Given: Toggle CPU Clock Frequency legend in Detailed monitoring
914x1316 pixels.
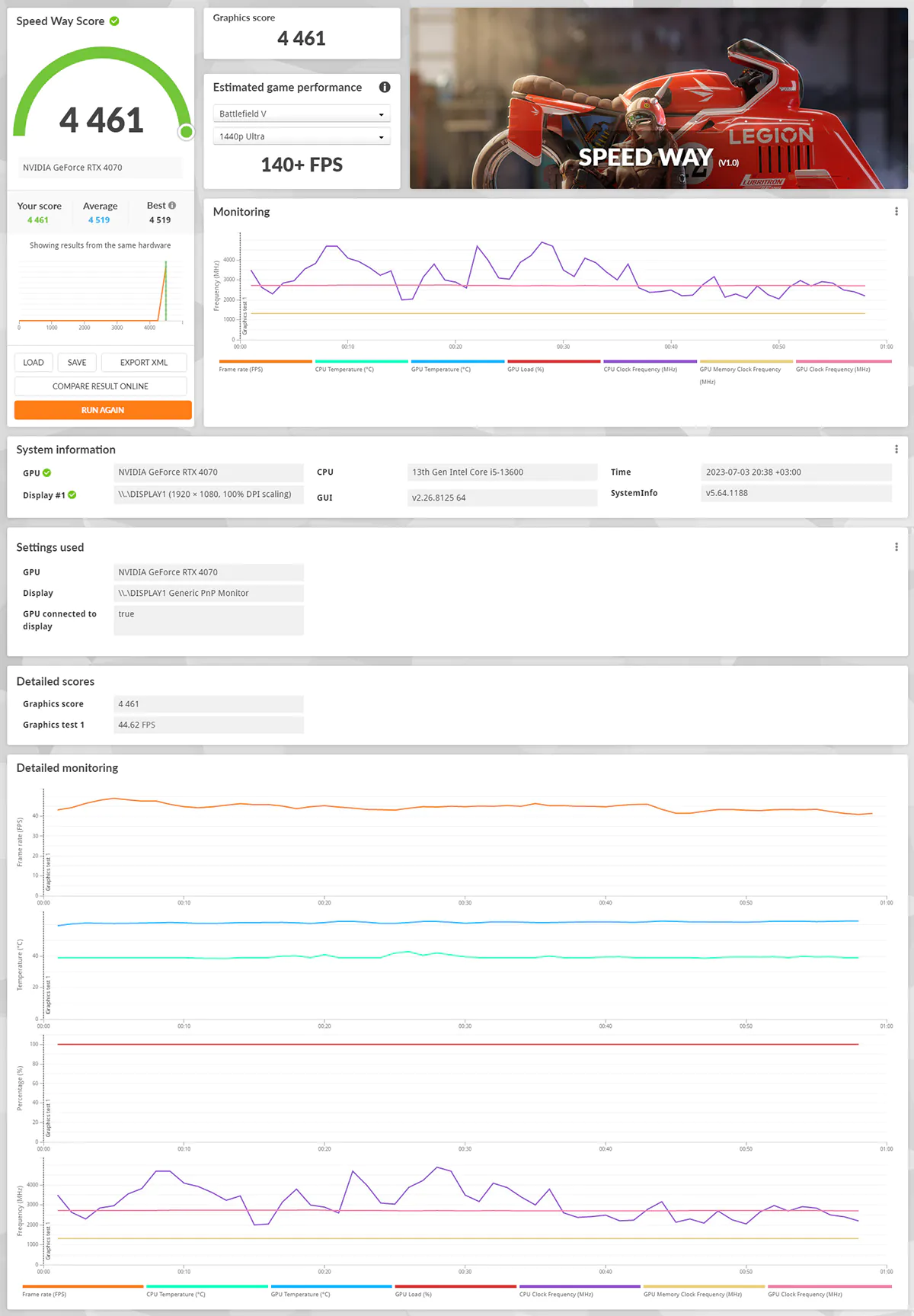Looking at the screenshot, I should point(579,1291).
